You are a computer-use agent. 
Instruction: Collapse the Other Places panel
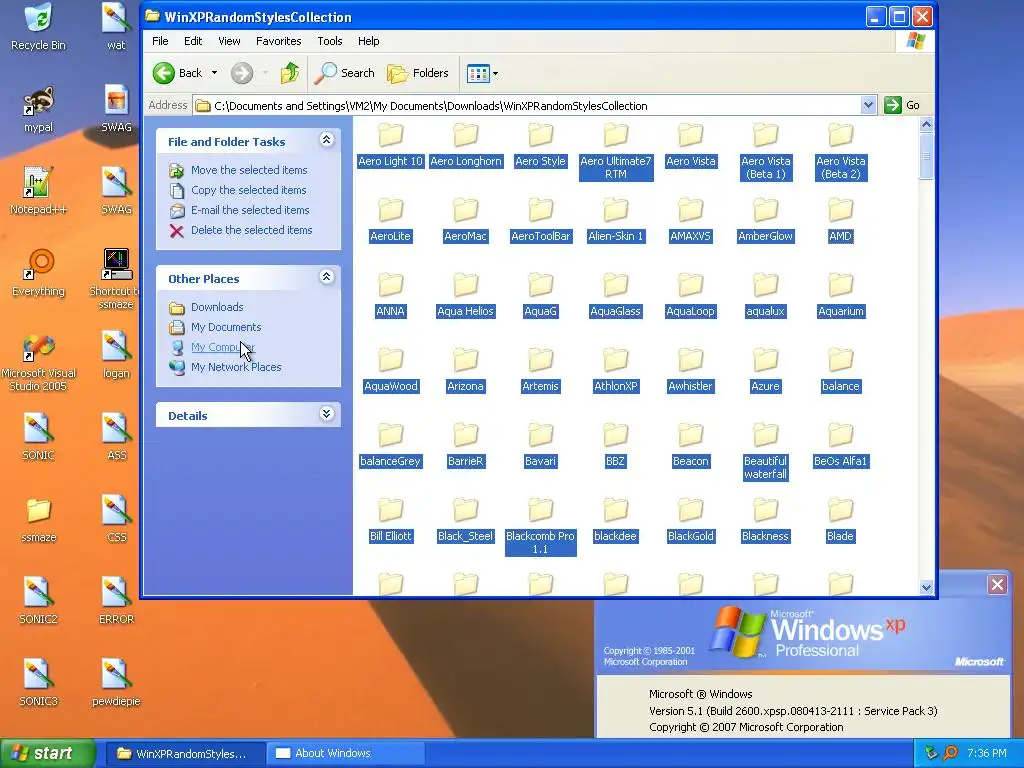327,278
